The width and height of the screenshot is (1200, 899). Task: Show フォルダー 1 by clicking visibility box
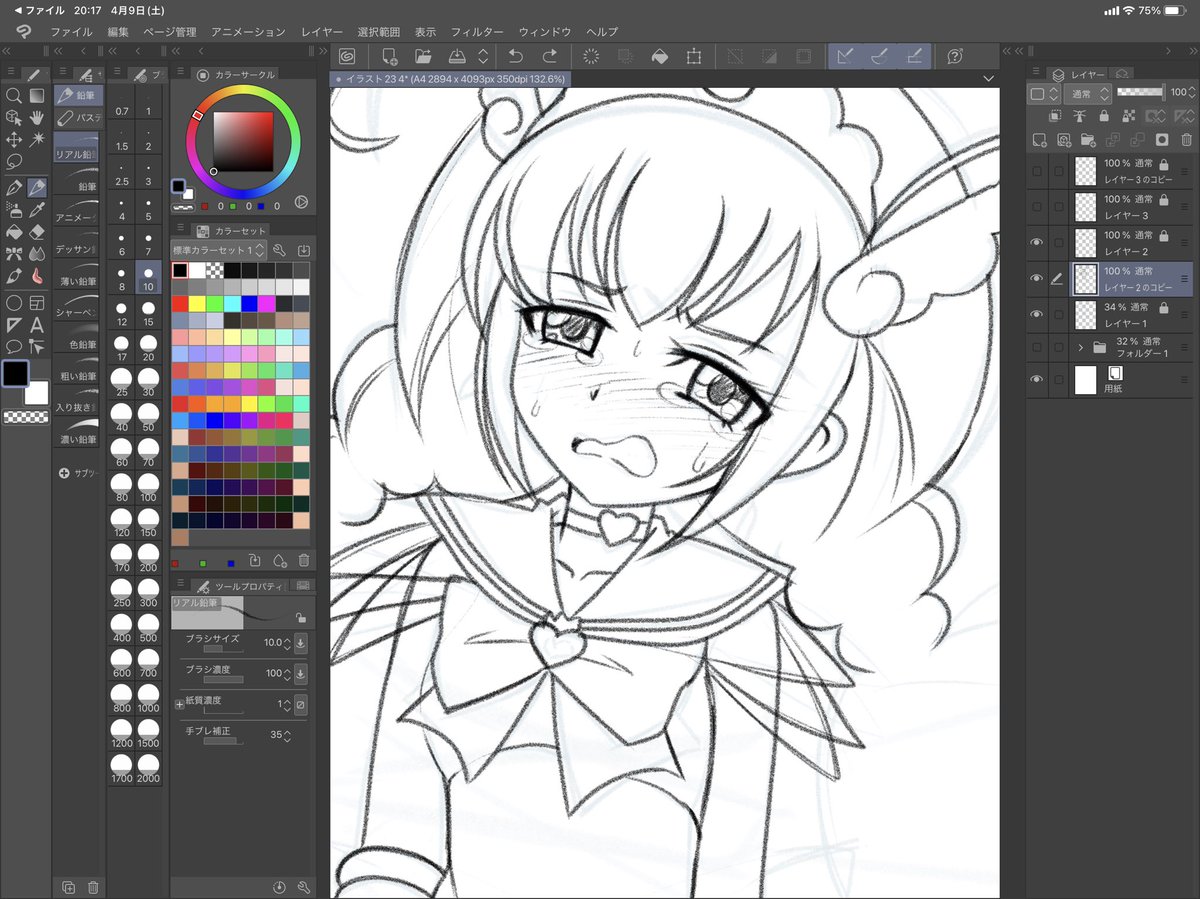click(x=1036, y=348)
